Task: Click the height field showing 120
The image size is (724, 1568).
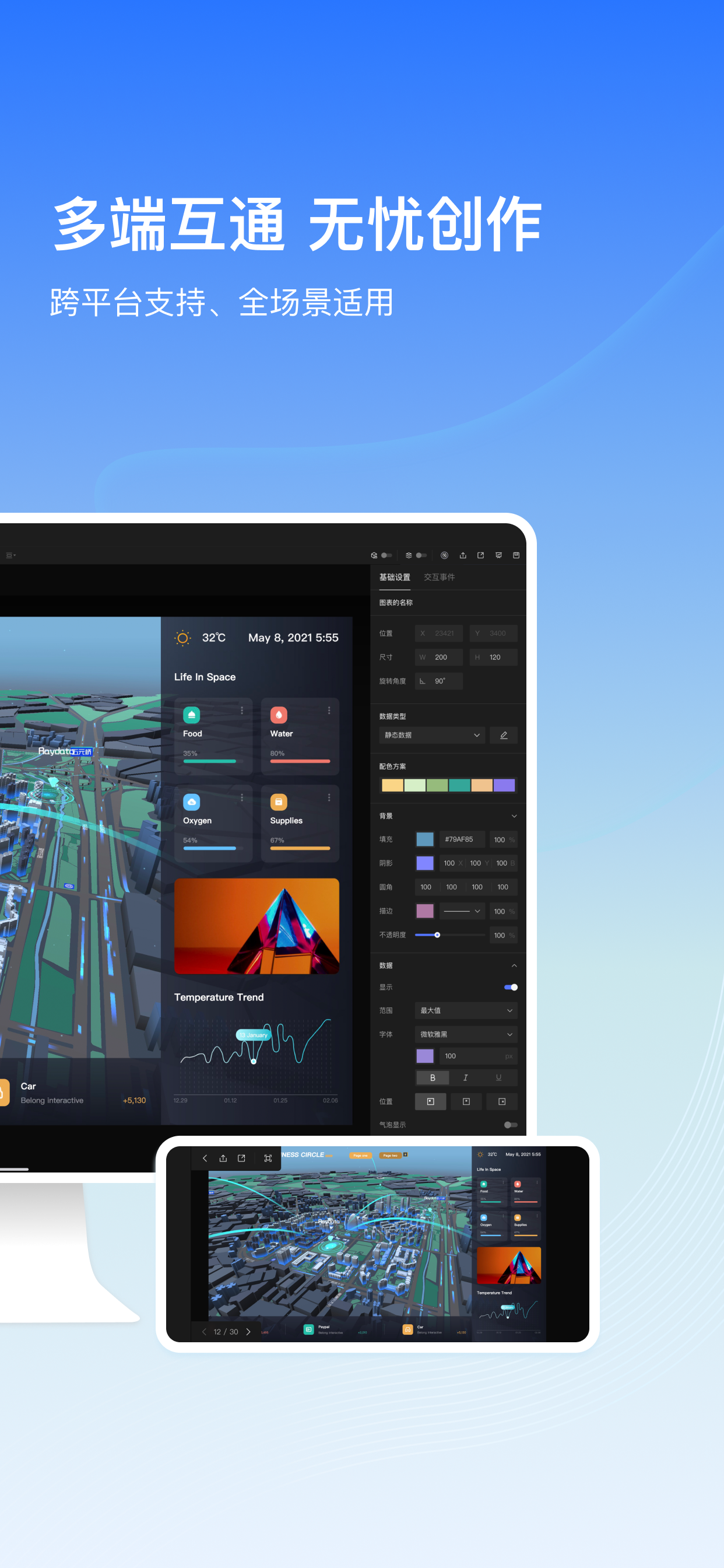Action: [493, 657]
